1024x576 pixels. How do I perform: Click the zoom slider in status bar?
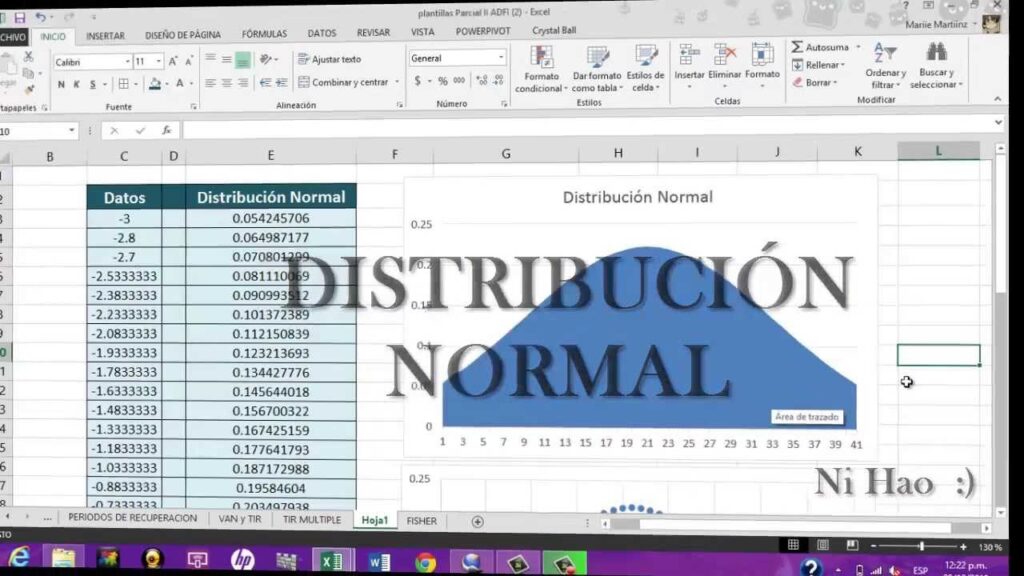point(921,547)
